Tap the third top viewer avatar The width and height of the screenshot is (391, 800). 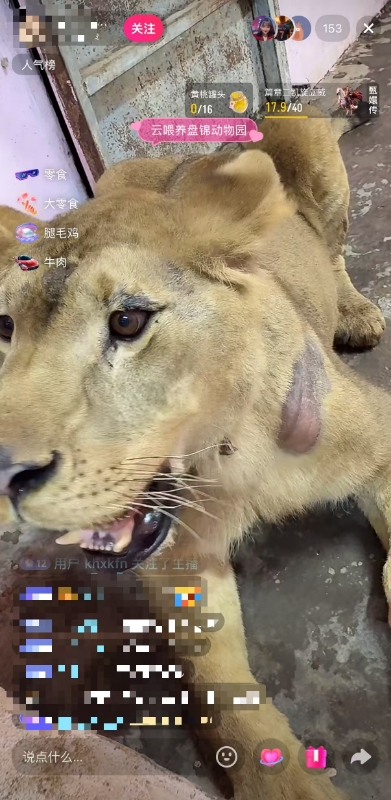pyautogui.click(x=301, y=29)
